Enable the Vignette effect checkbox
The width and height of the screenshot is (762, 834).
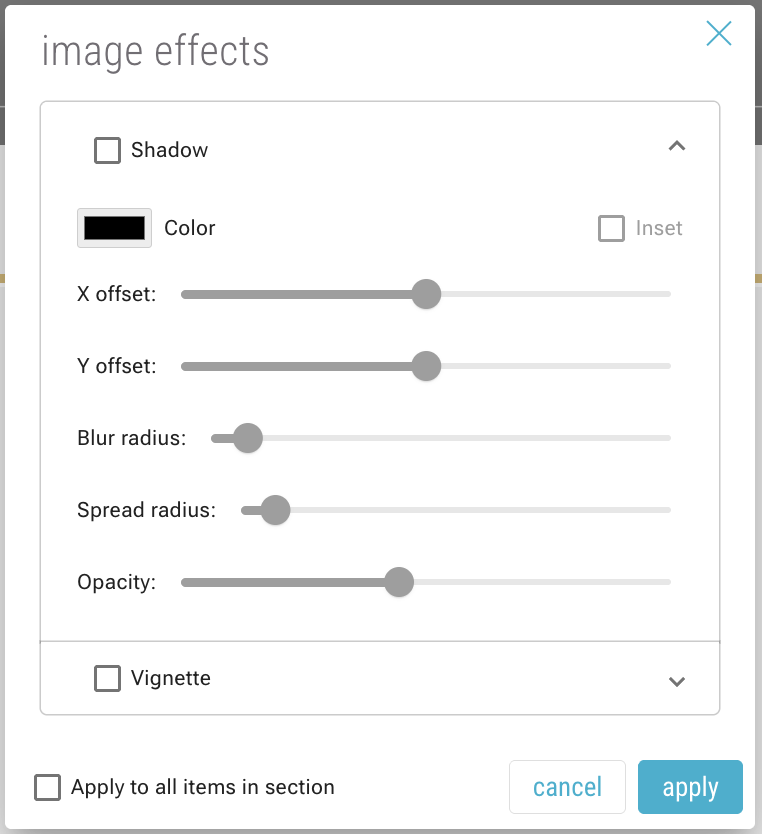coord(107,678)
